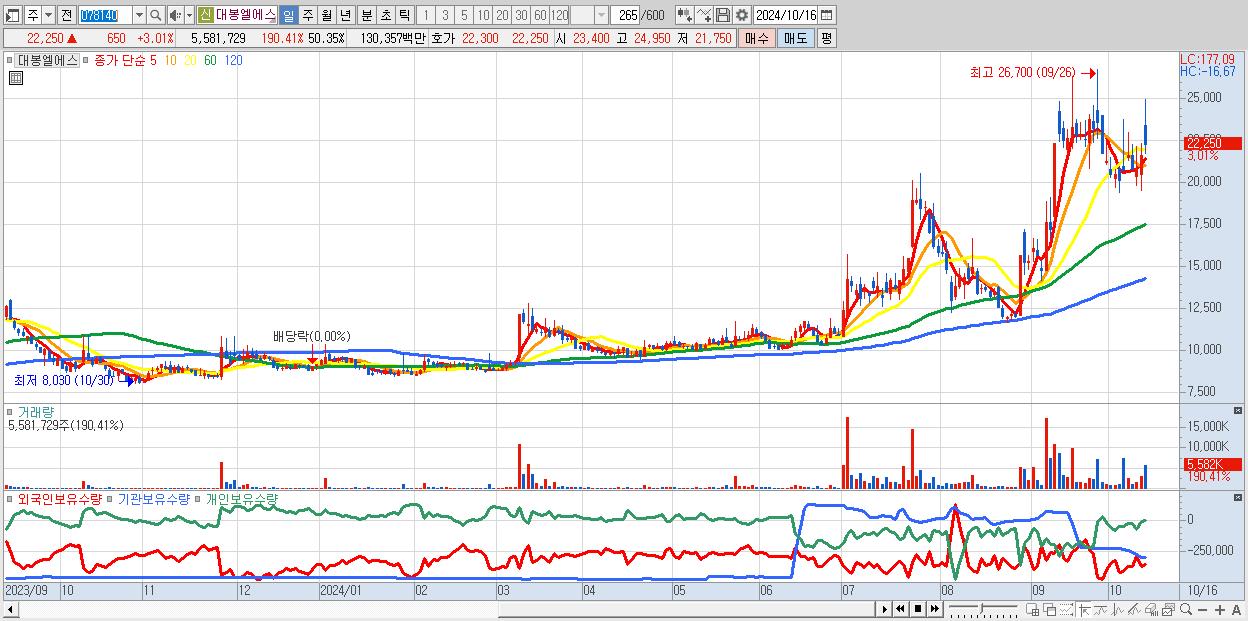Choose interval 30 button
The width and height of the screenshot is (1248, 621).
pyautogui.click(x=521, y=15)
